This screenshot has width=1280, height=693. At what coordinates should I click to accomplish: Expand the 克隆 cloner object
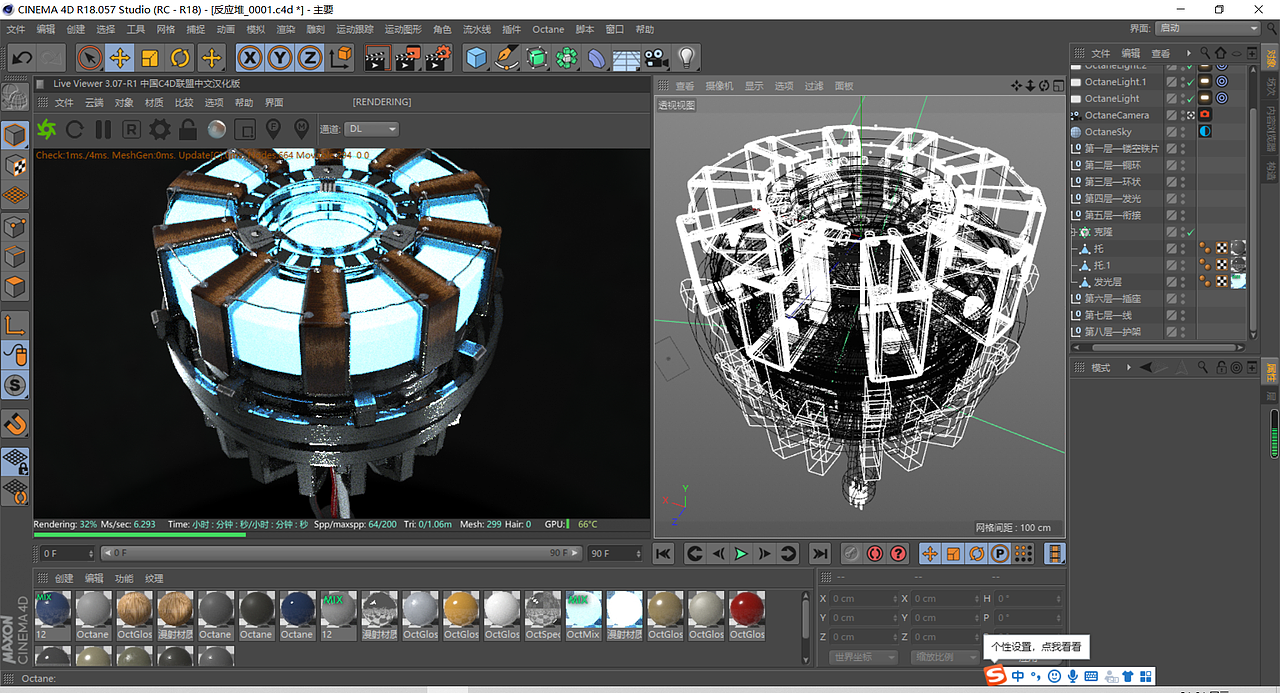click(x=1073, y=232)
